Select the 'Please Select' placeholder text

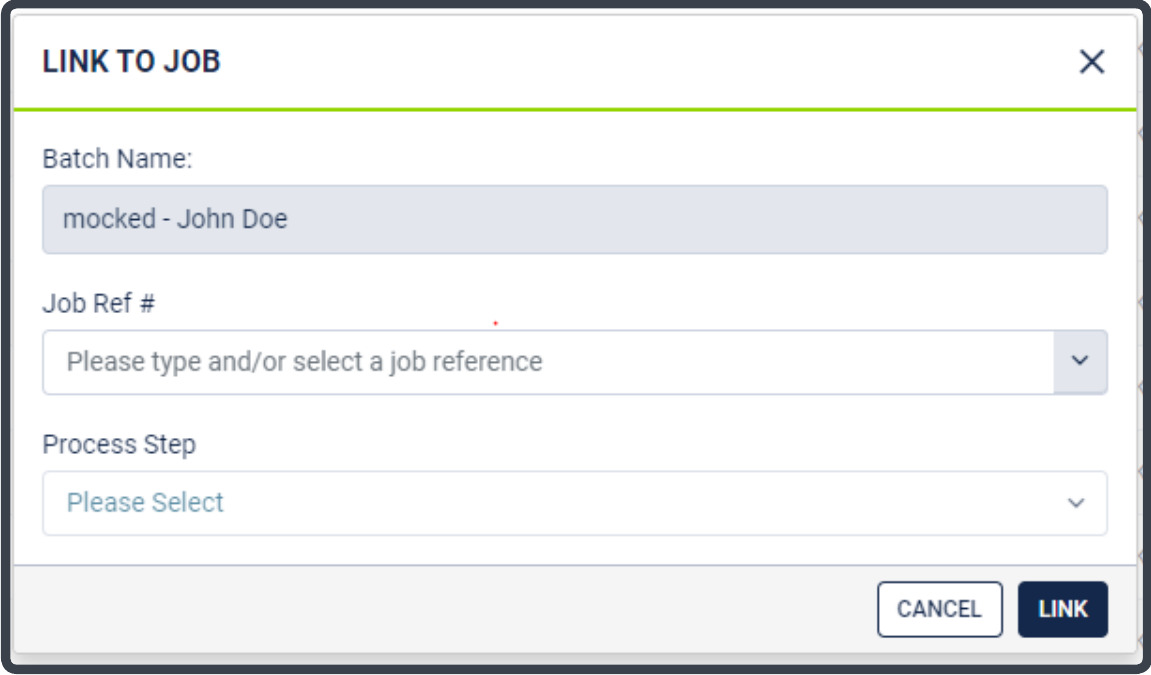coord(145,503)
